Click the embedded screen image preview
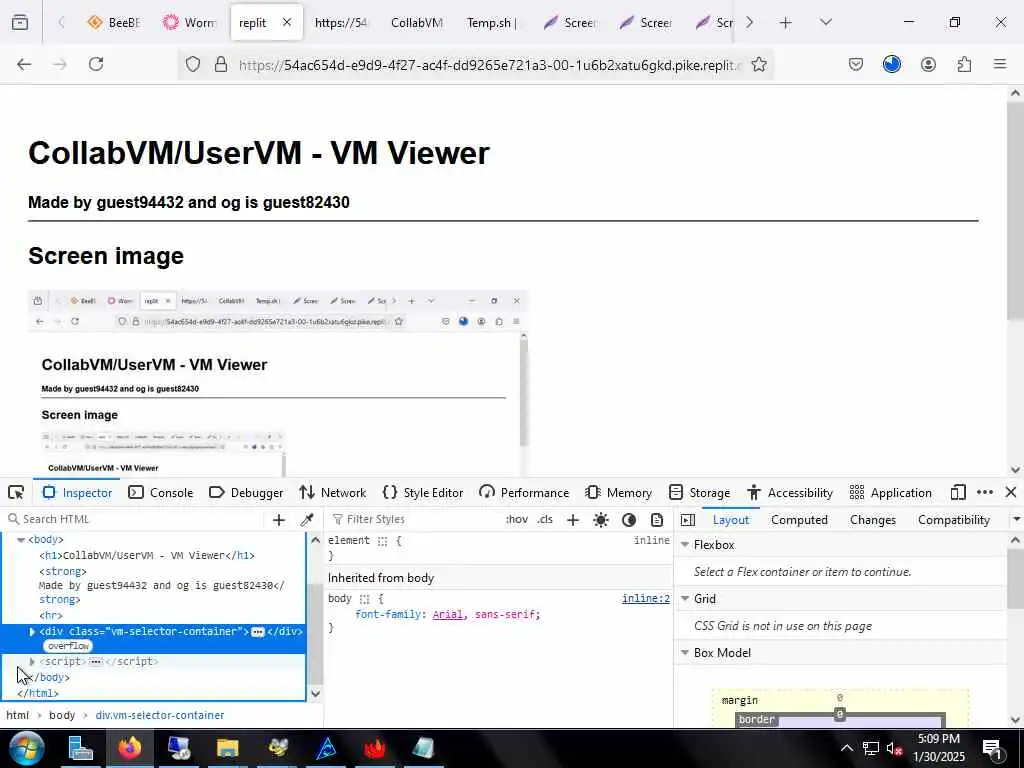The height and width of the screenshot is (768, 1024). (x=278, y=383)
